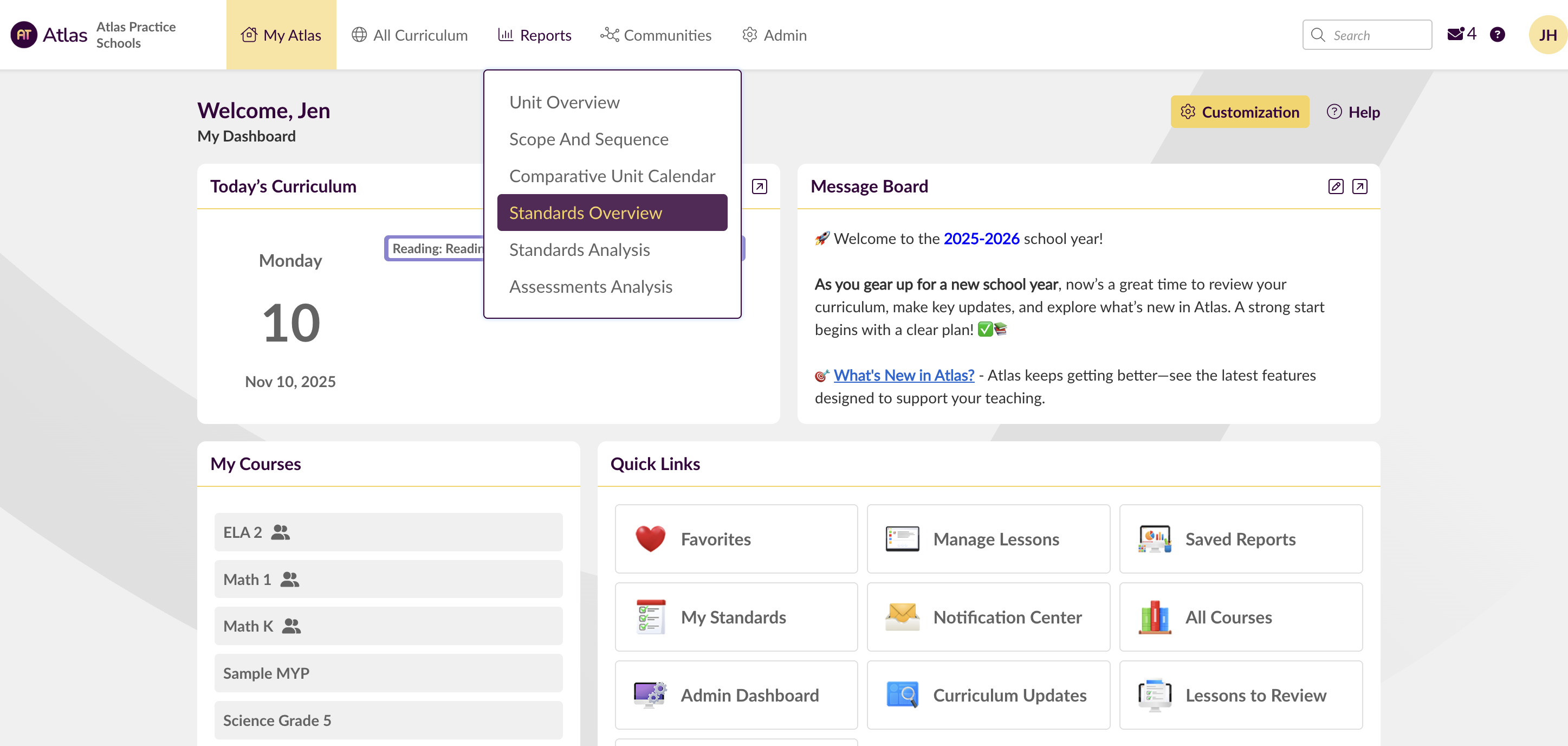The width and height of the screenshot is (1568, 746).
Task: Click the mail notifications envelope icon
Action: coord(1455,34)
